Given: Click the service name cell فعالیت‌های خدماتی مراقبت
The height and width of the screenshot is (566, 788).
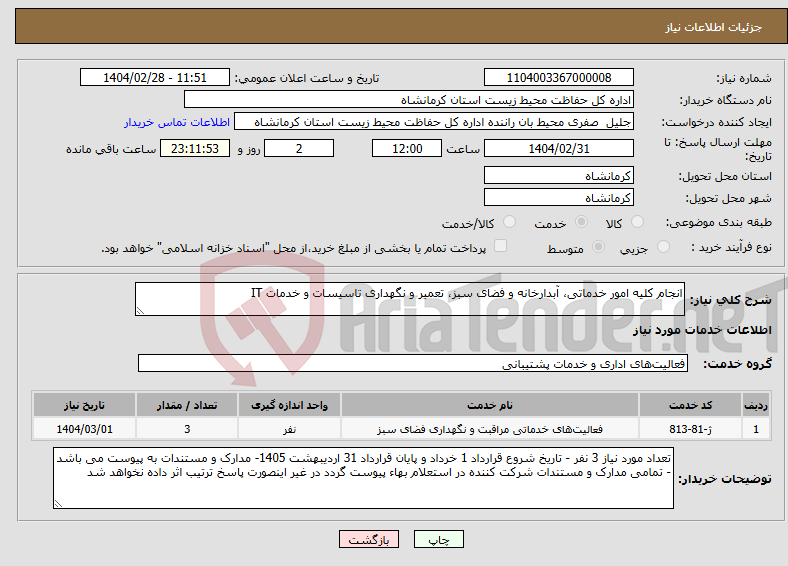Looking at the screenshot, I should click(490, 429).
